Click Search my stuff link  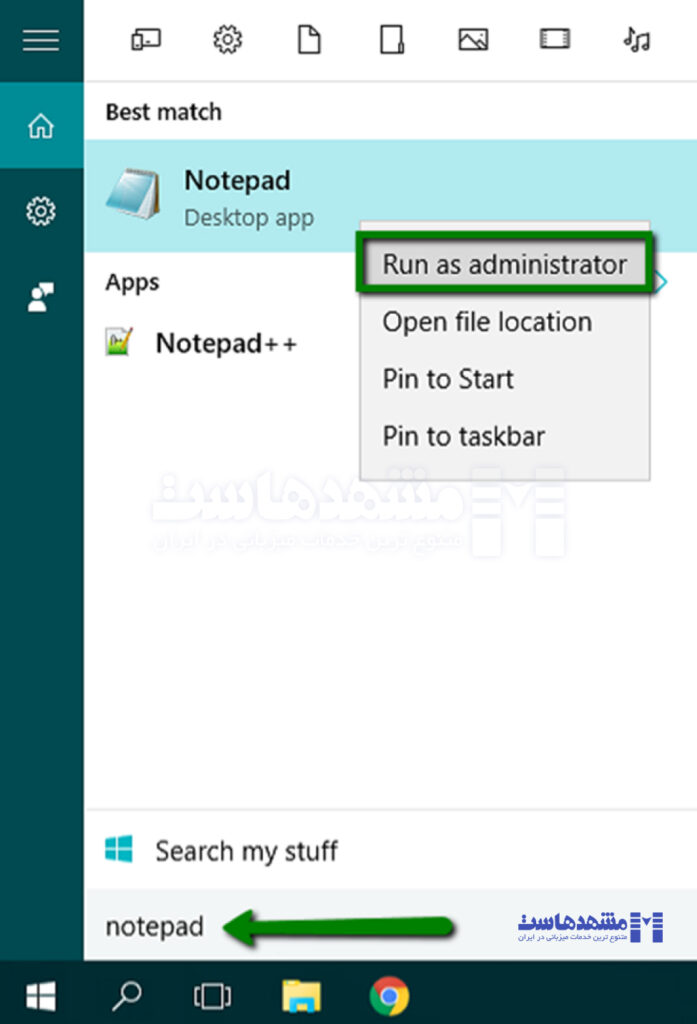pos(245,851)
